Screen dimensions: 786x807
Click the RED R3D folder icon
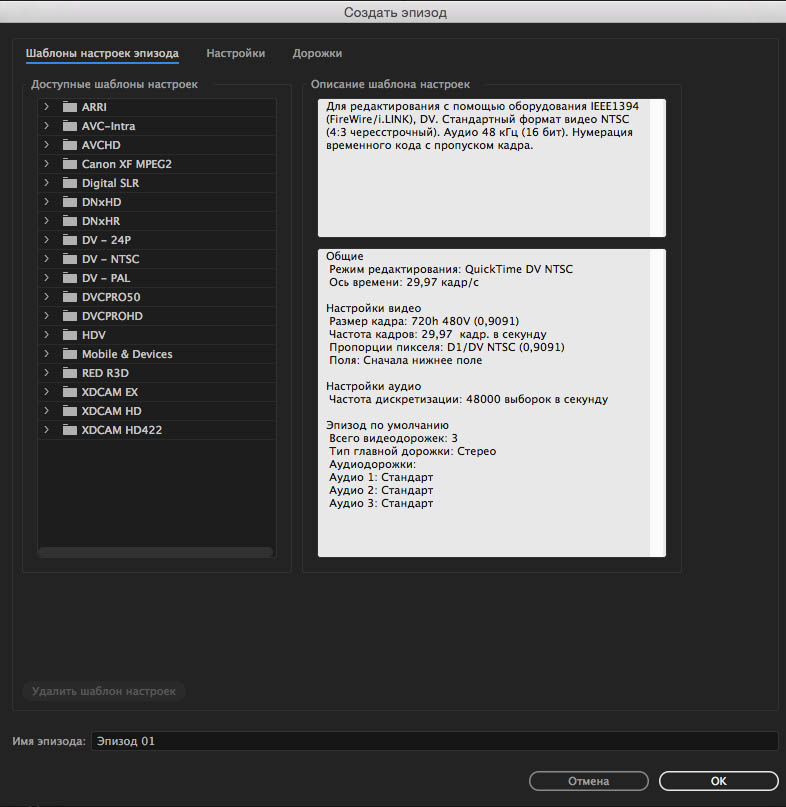(x=69, y=373)
